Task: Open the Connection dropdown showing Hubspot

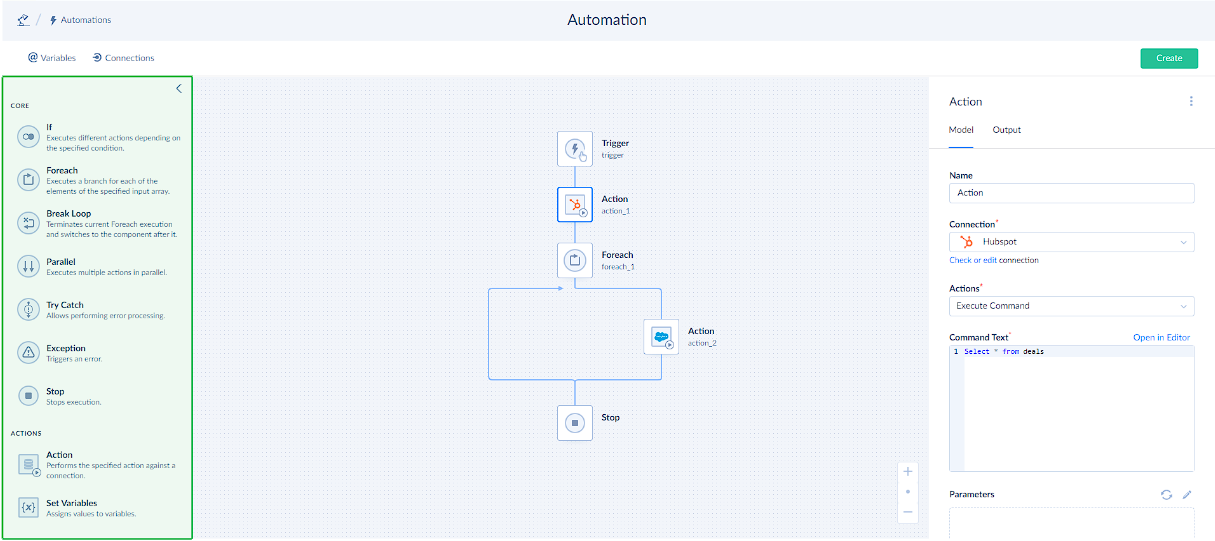Action: pyautogui.click(x=1071, y=242)
